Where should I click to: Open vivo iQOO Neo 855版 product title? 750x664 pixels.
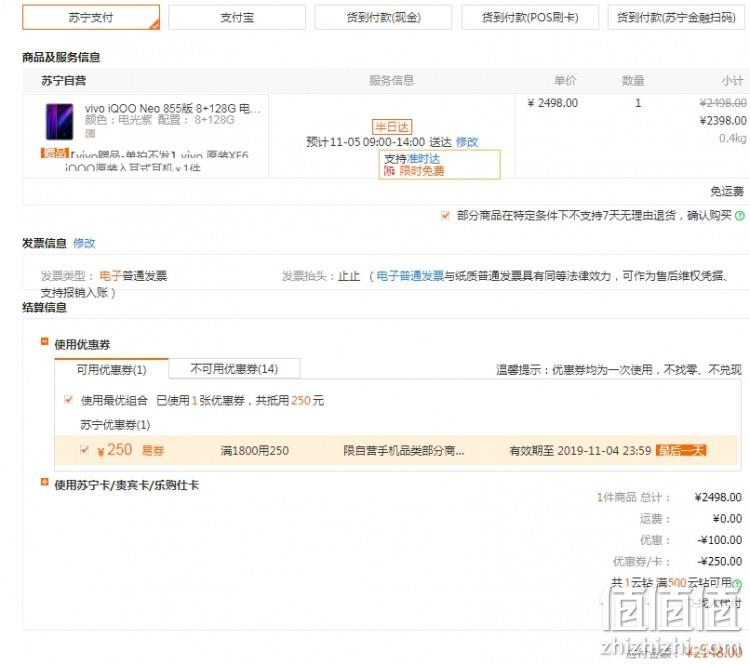(173, 109)
